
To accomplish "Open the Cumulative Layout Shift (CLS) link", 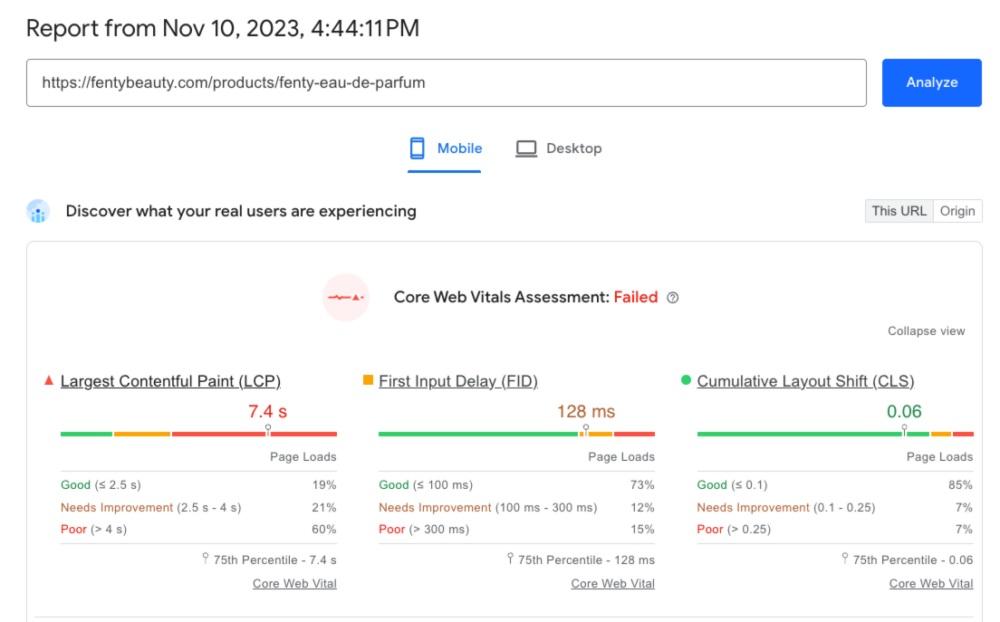I will pos(805,381).
